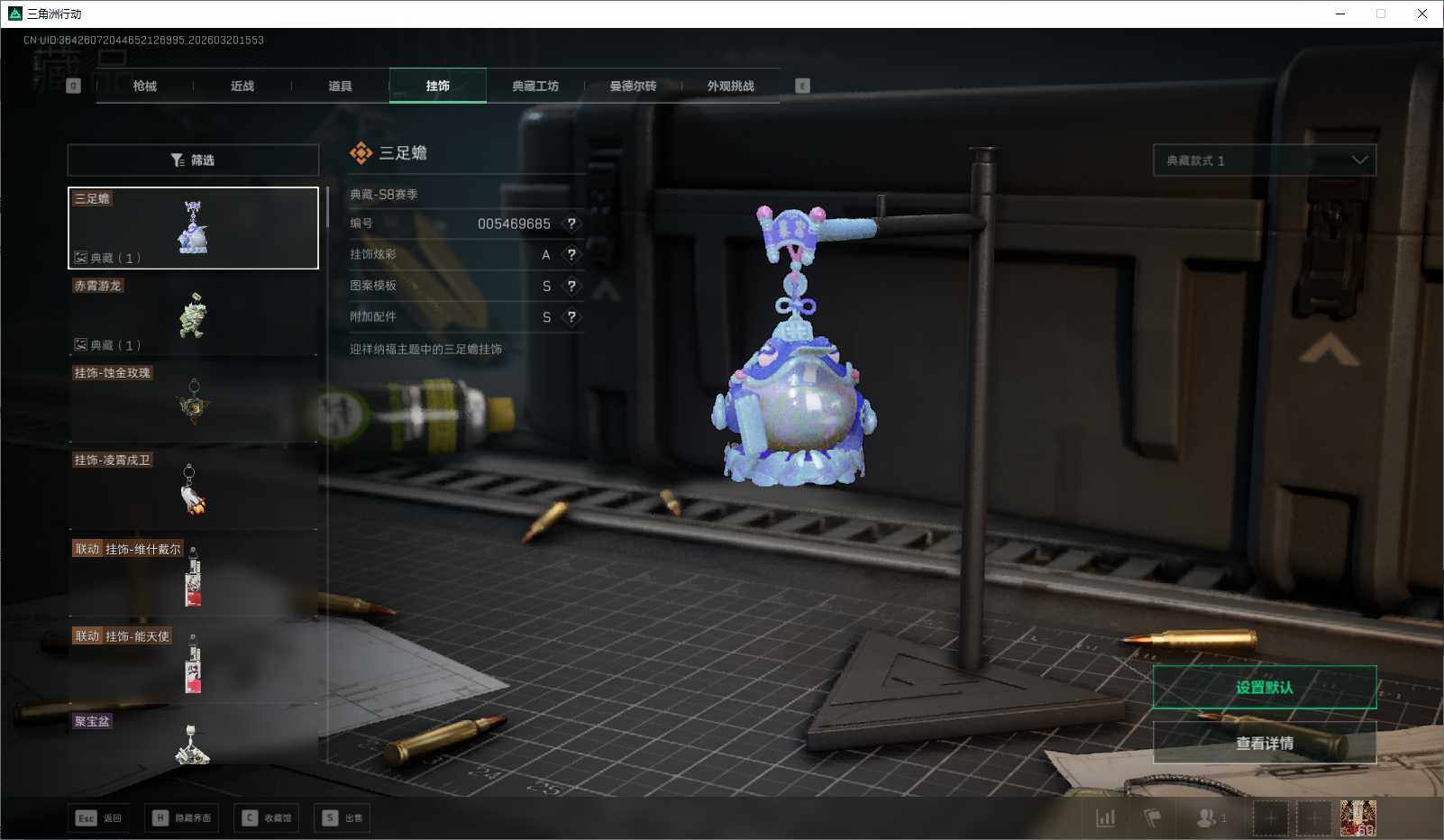Open the 外观挑战 tab

(x=730, y=86)
